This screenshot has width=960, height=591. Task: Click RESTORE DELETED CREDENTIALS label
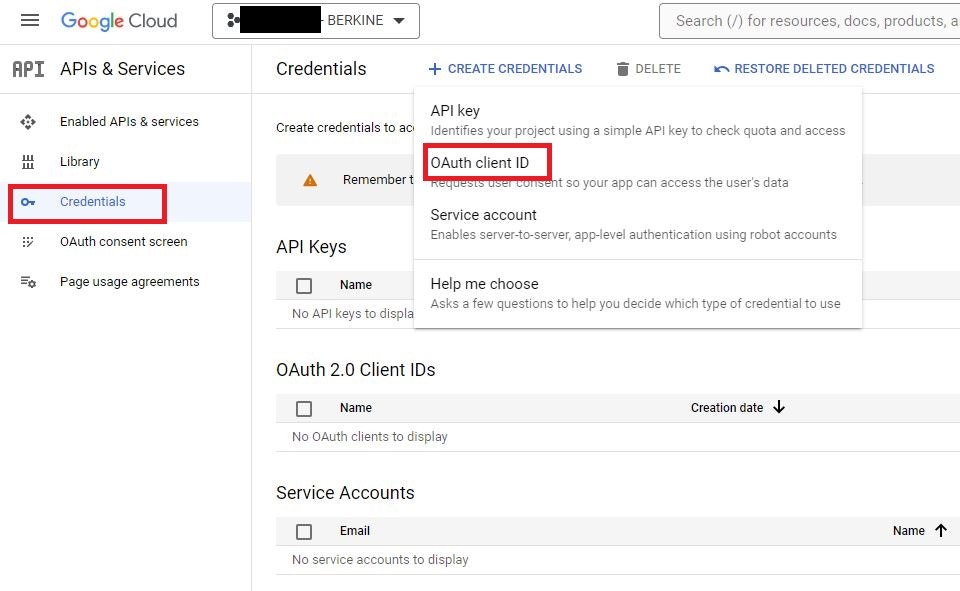pyautogui.click(x=834, y=69)
